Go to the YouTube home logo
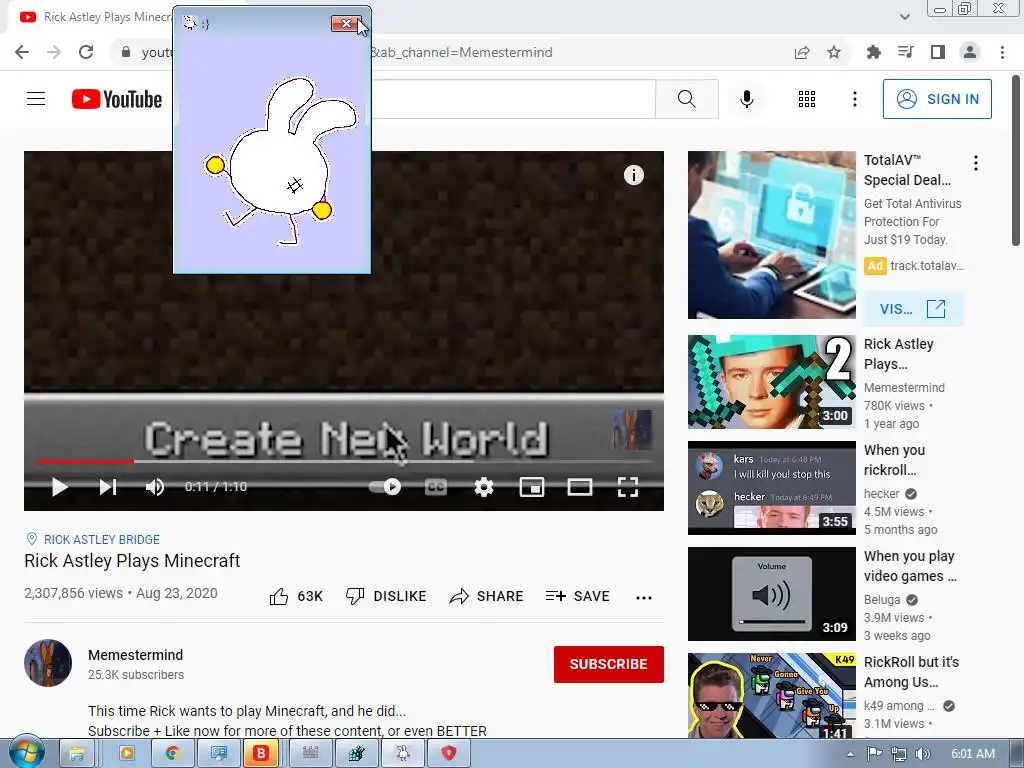 tap(117, 99)
